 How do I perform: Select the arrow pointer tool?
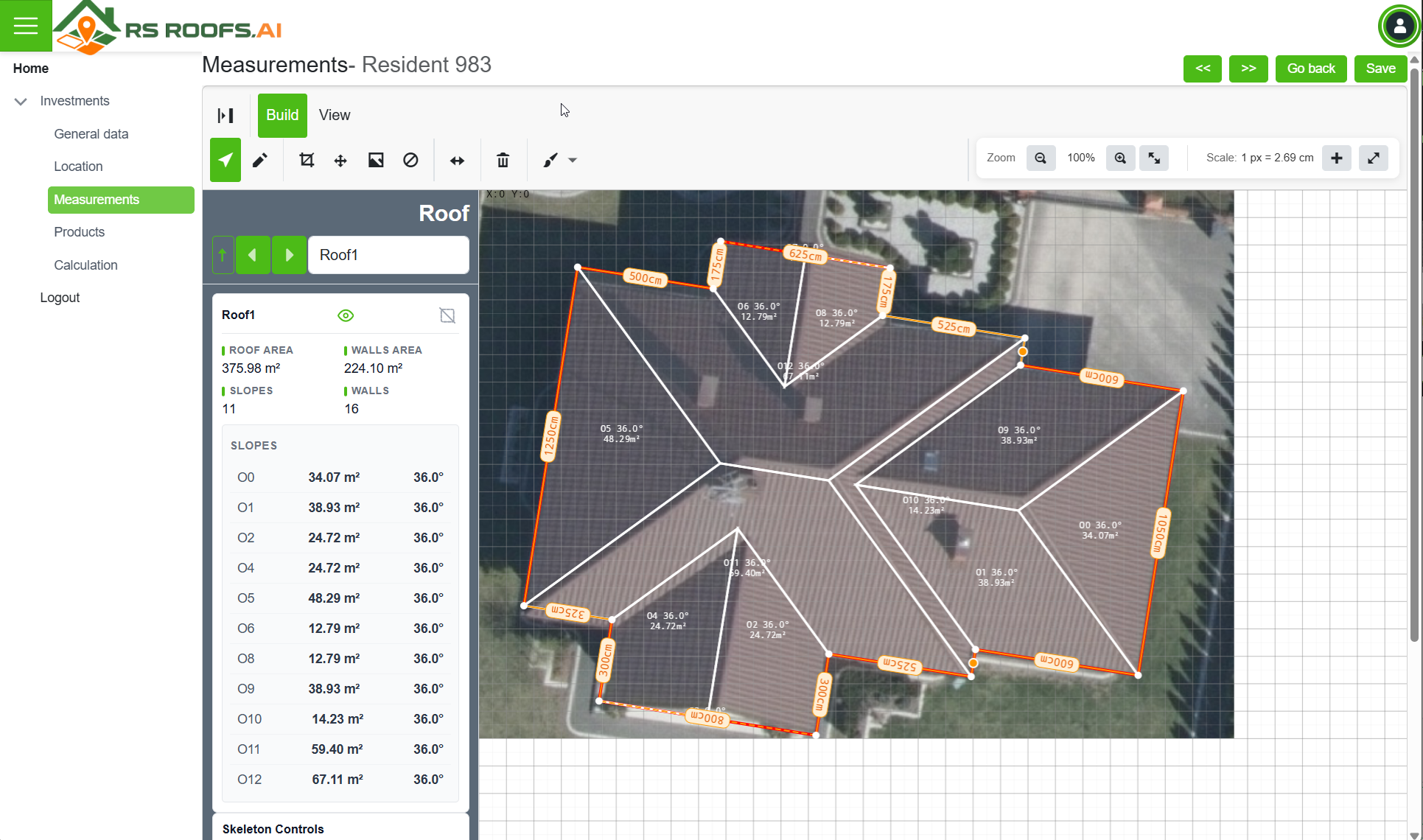pos(225,160)
